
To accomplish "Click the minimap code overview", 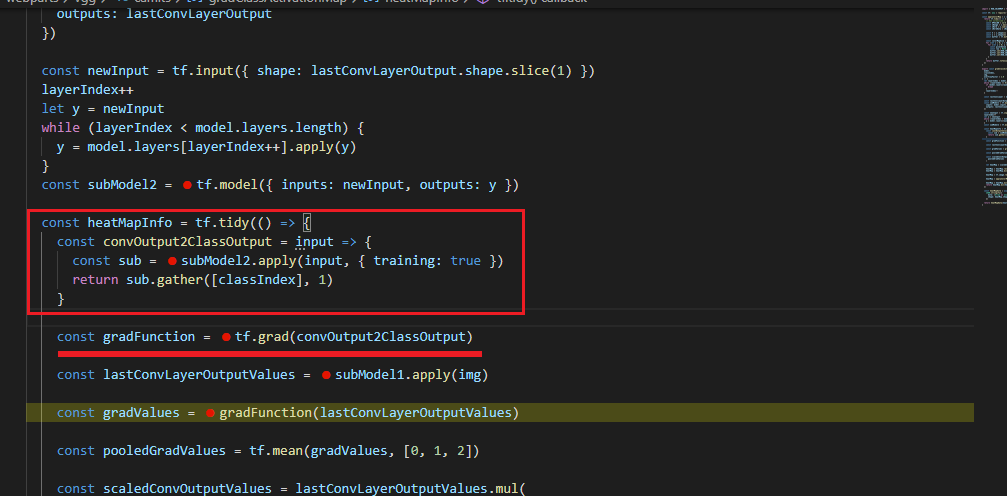I will click(992, 106).
